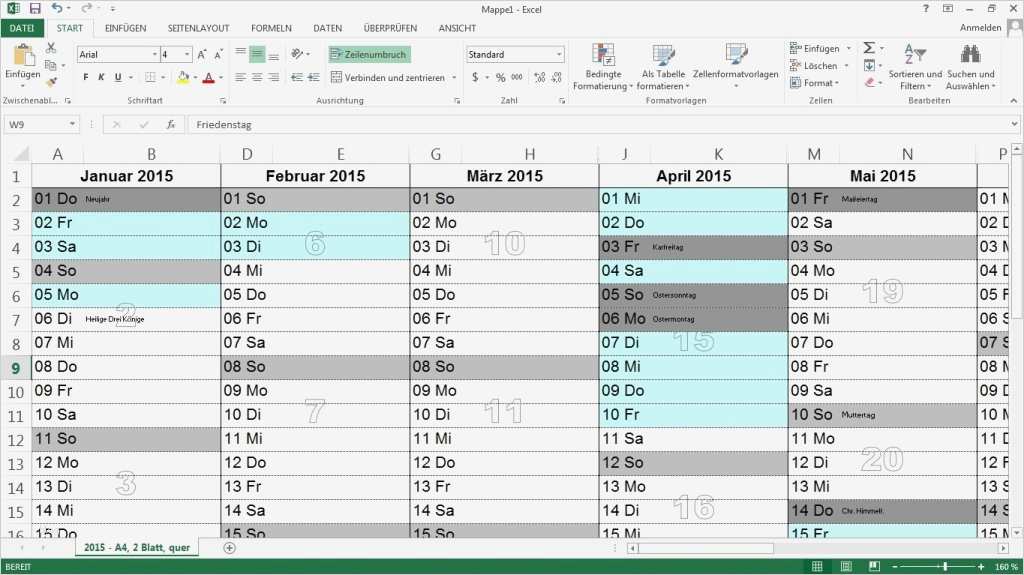Expand the formula bar
The width and height of the screenshot is (1024, 575).
coord(1014,124)
